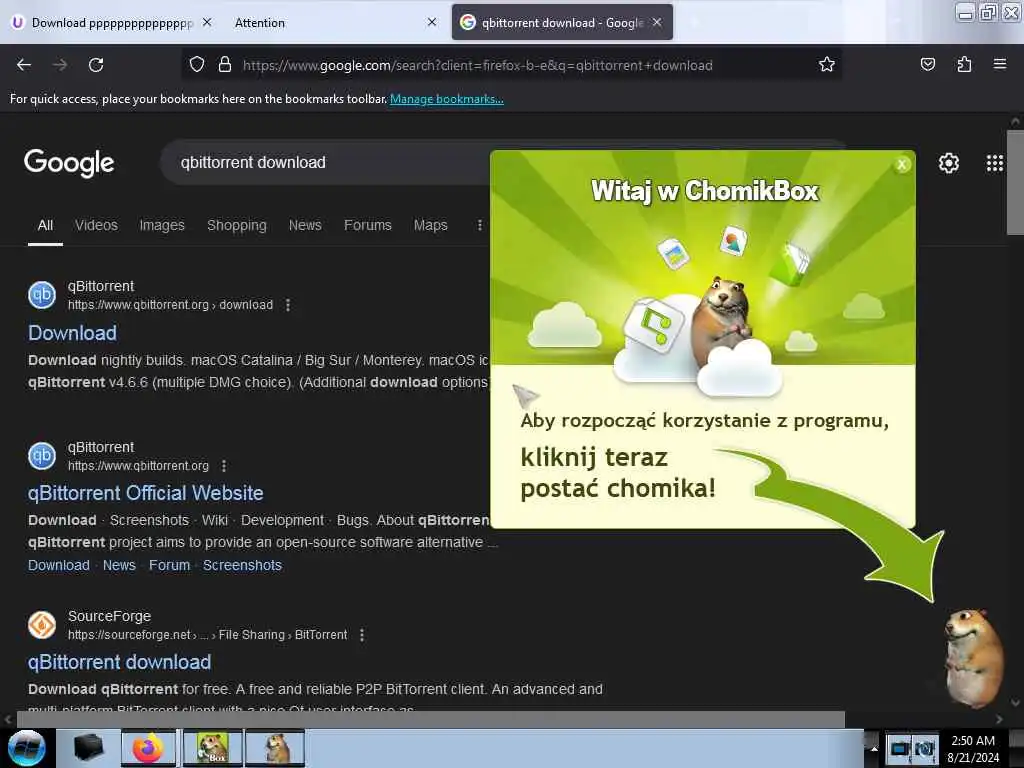Screen dimensions: 1024x768
Task: Open the qBittorrent Official Website result
Action: tap(146, 493)
